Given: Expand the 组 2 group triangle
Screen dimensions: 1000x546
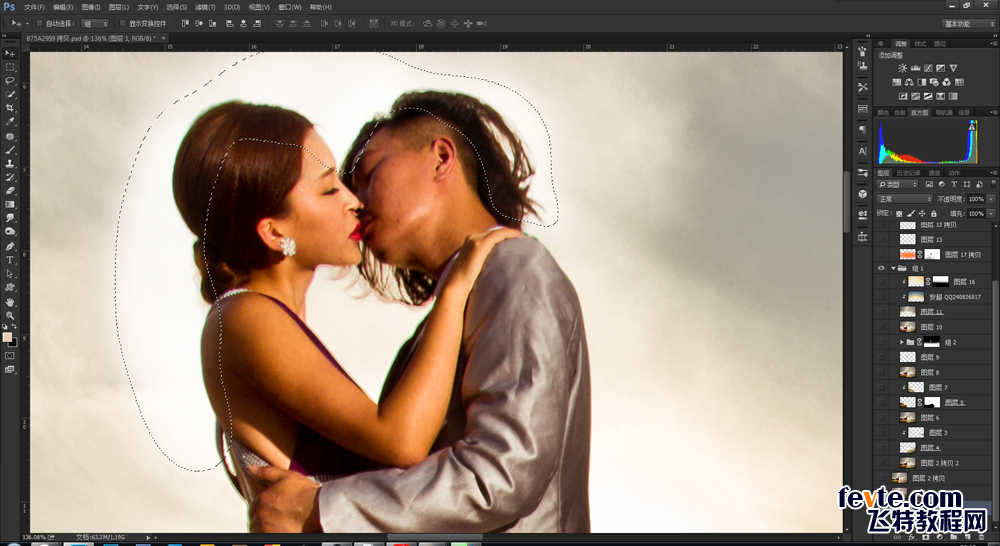Looking at the screenshot, I should 901,342.
